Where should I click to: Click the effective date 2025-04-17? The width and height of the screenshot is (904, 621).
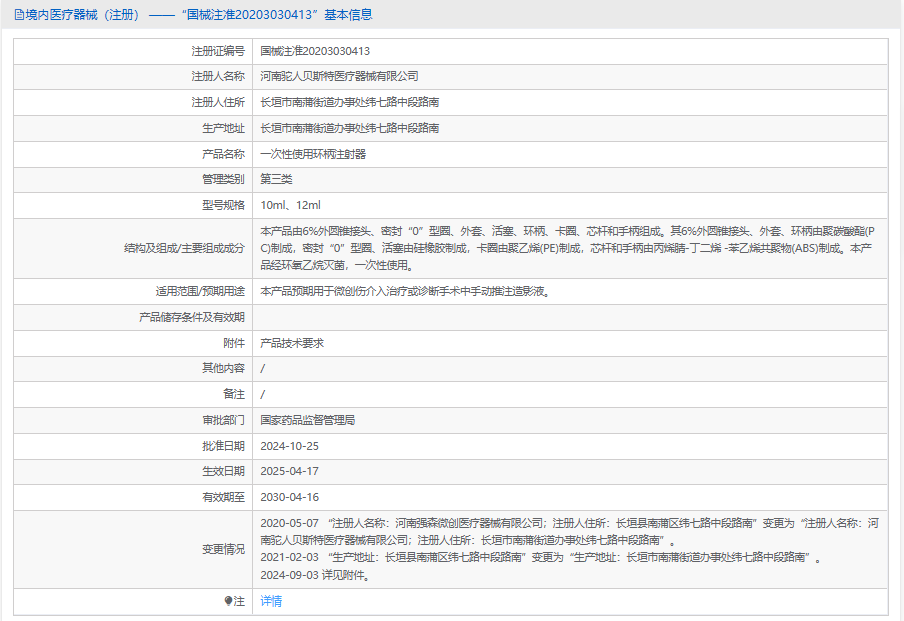point(289,471)
